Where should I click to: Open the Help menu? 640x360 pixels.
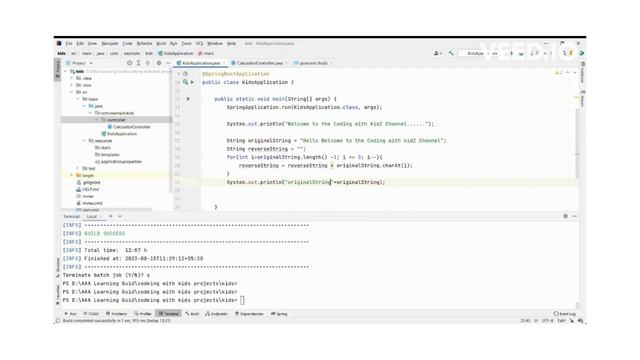click(x=231, y=43)
